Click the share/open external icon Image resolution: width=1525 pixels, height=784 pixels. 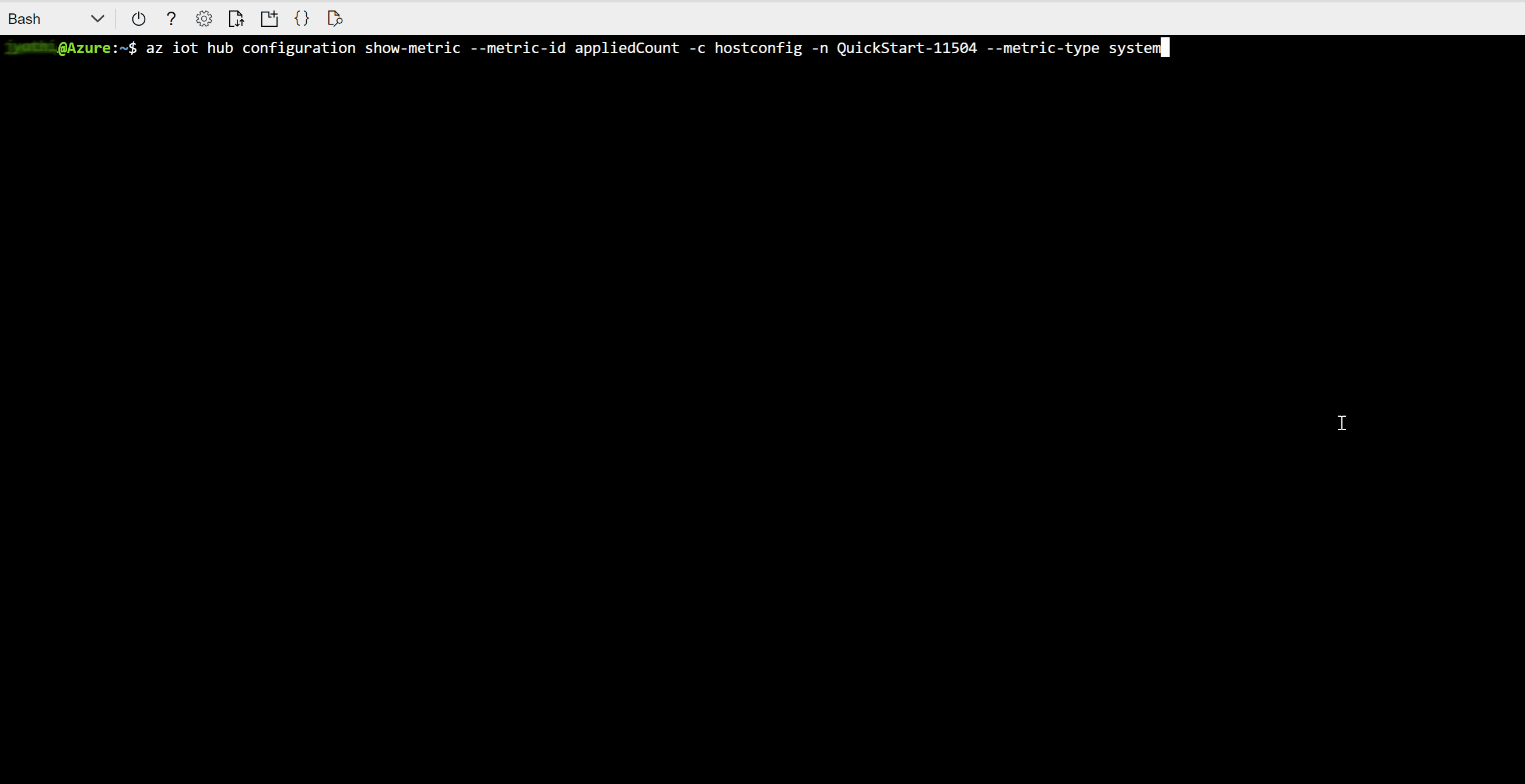[270, 18]
